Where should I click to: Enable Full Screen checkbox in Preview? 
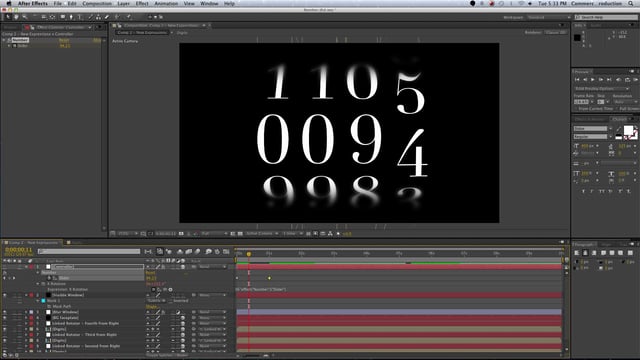(x=617, y=109)
